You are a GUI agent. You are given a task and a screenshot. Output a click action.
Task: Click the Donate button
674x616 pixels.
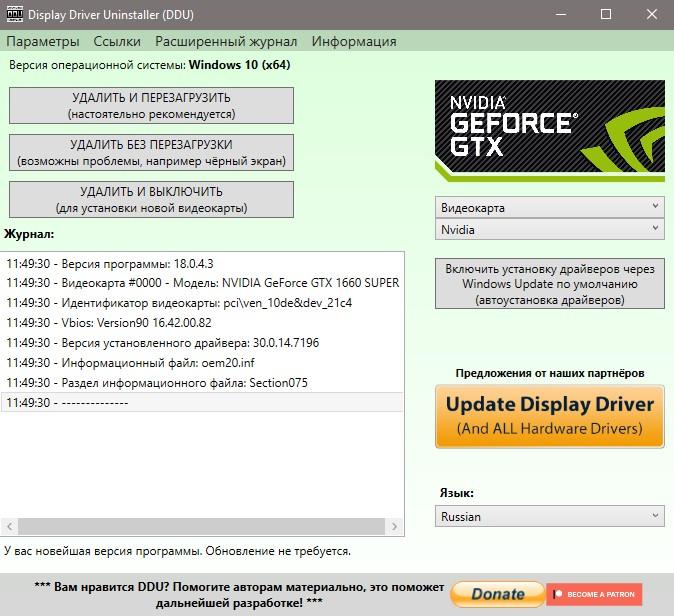click(498, 594)
